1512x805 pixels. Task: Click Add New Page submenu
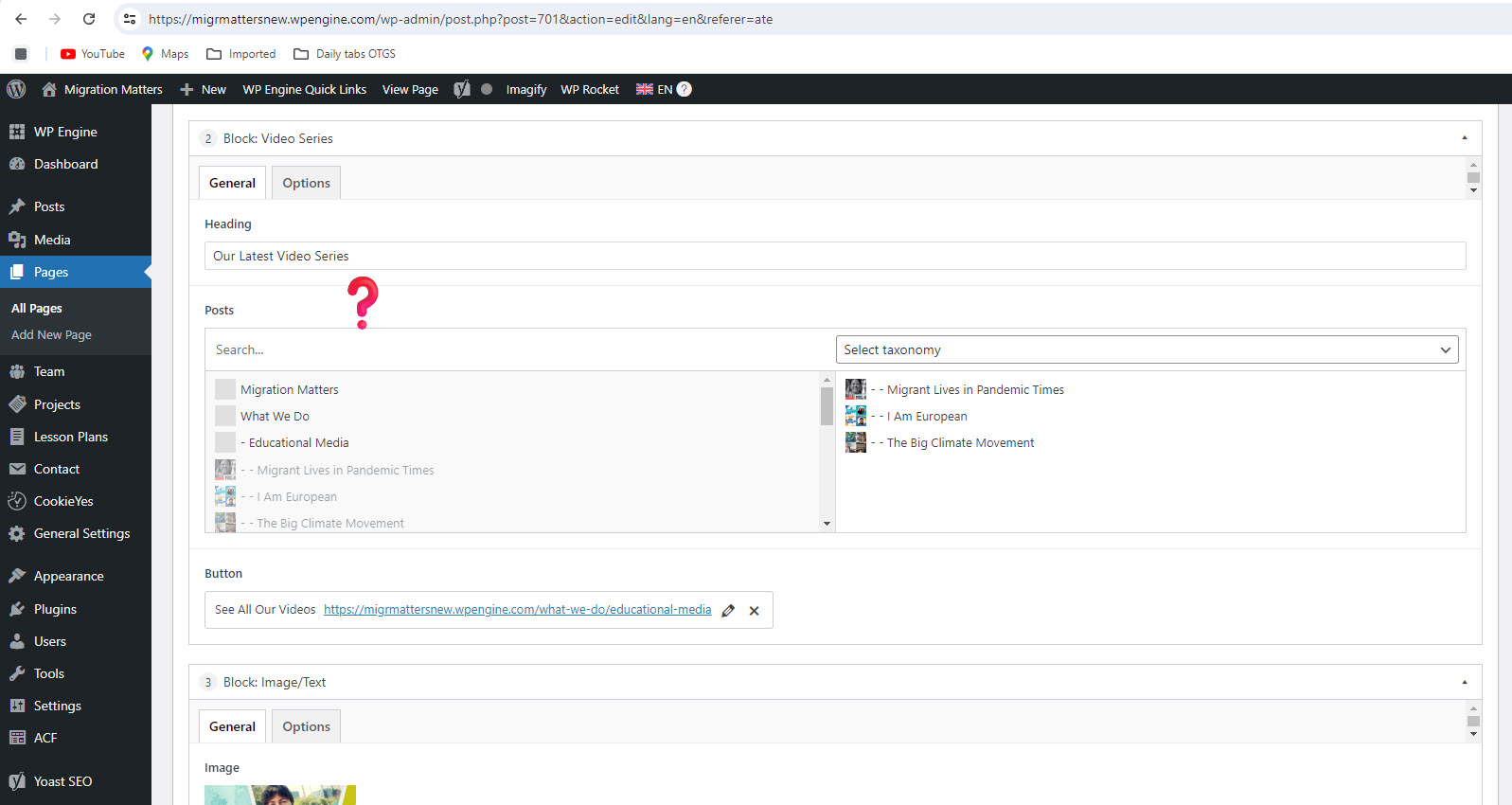[x=51, y=335]
